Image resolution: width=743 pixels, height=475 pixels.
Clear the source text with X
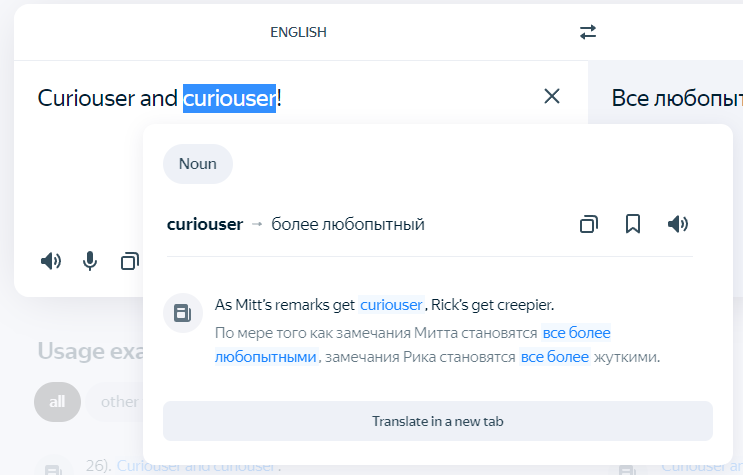[552, 96]
